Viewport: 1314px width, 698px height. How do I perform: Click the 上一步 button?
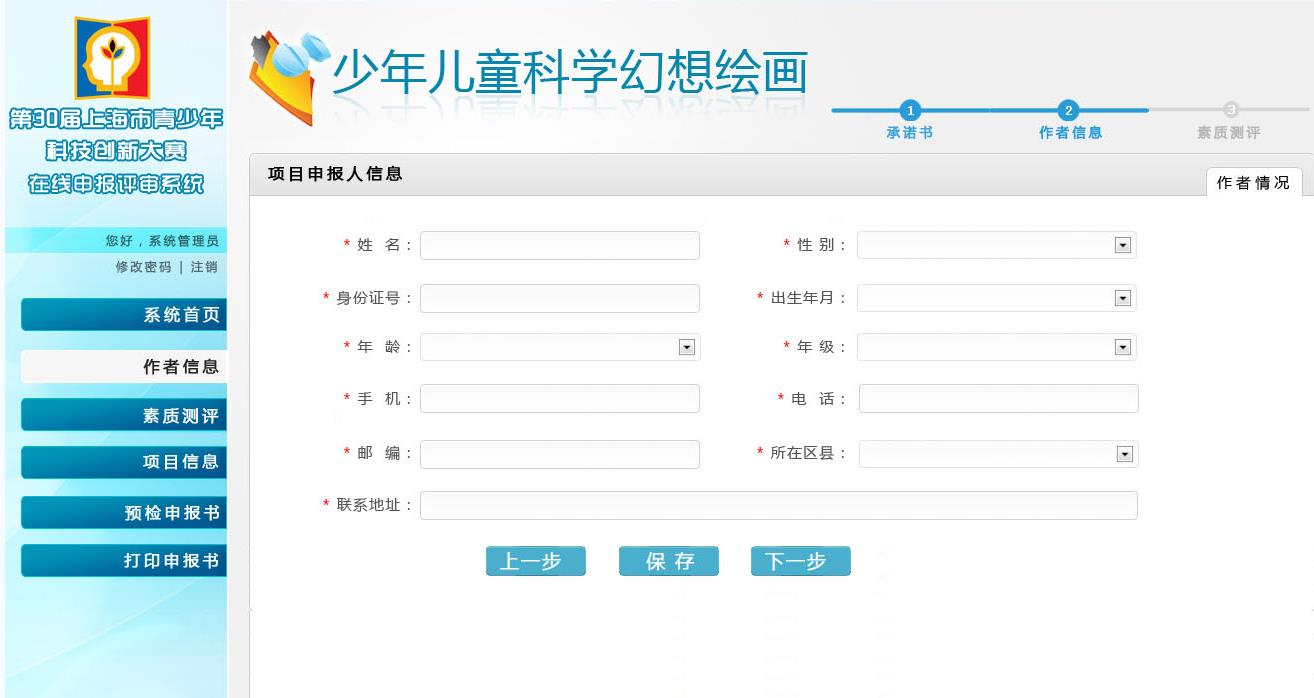point(535,561)
